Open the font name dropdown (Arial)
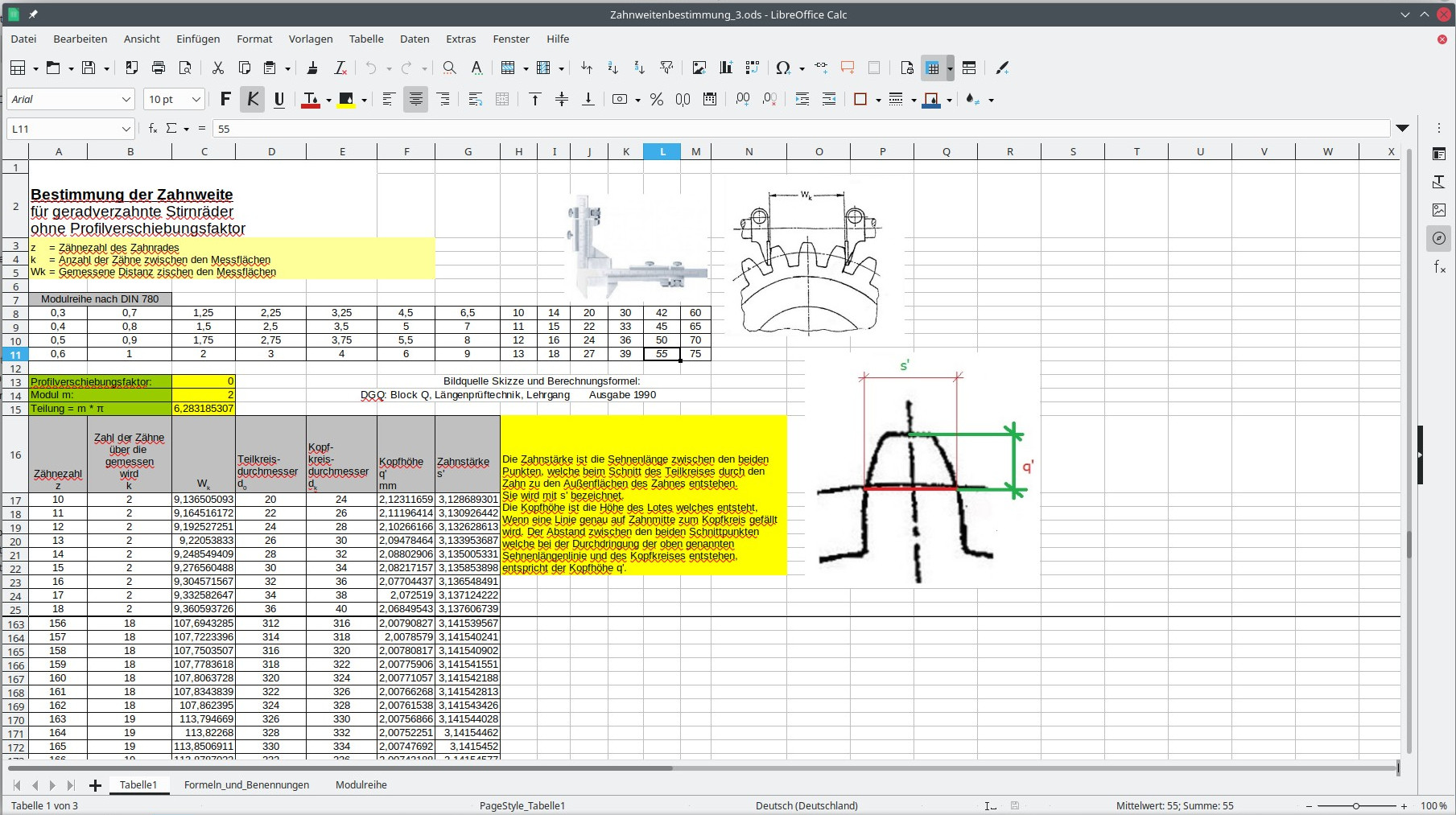This screenshot has height=815, width=1456. (126, 100)
